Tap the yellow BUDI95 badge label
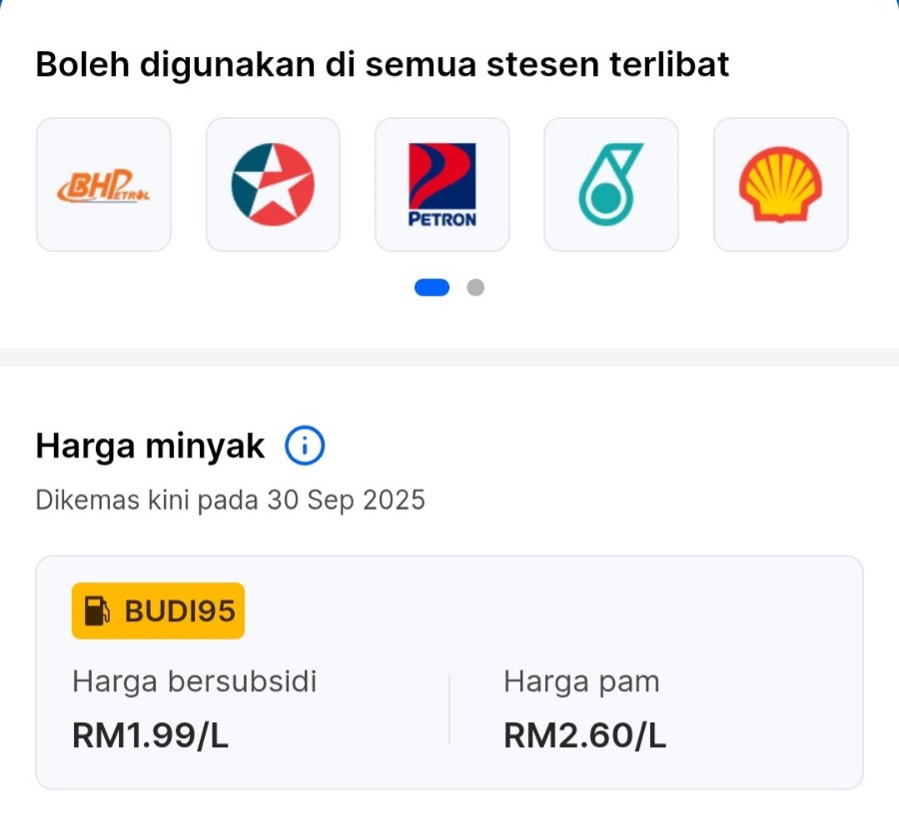The height and width of the screenshot is (829, 899). click(178, 611)
